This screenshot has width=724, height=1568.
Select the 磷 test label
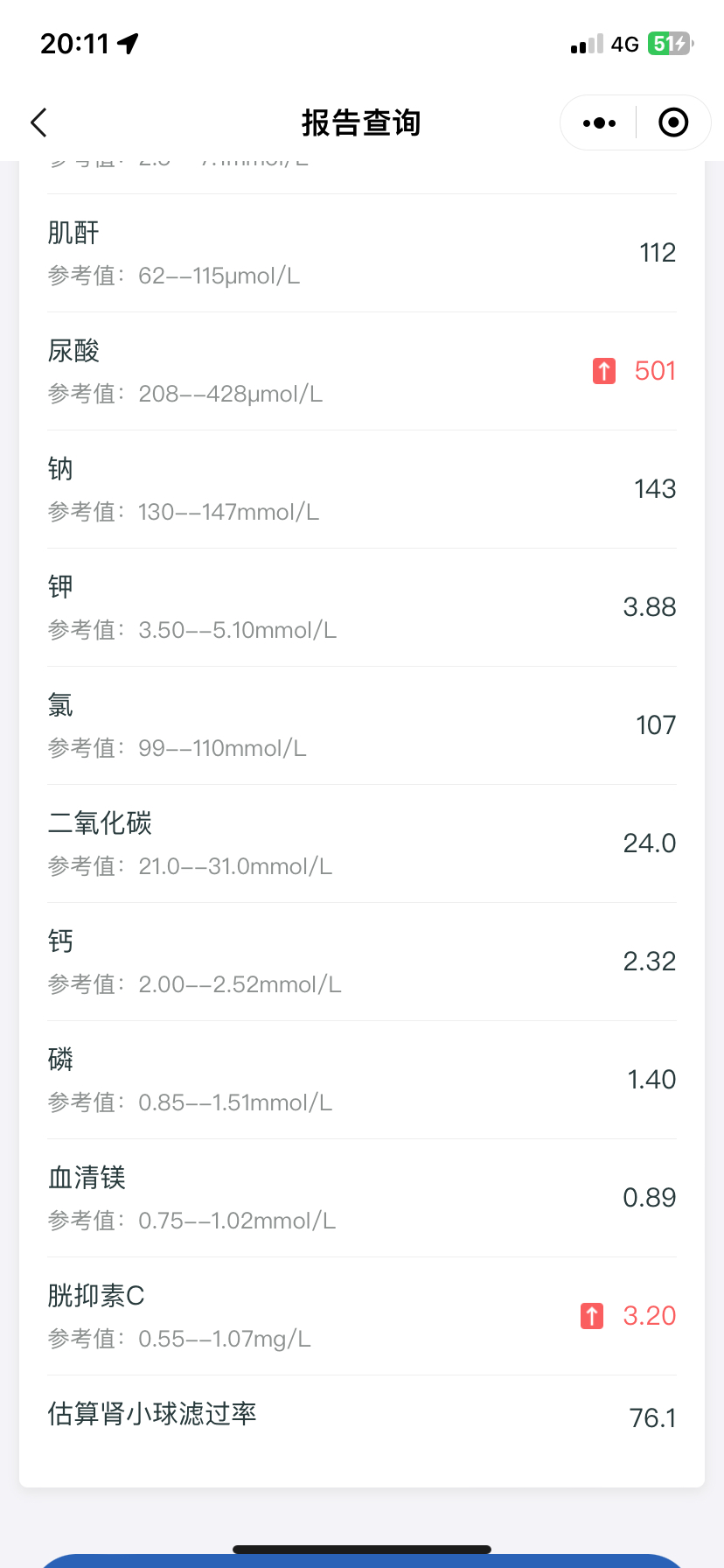[60, 1060]
